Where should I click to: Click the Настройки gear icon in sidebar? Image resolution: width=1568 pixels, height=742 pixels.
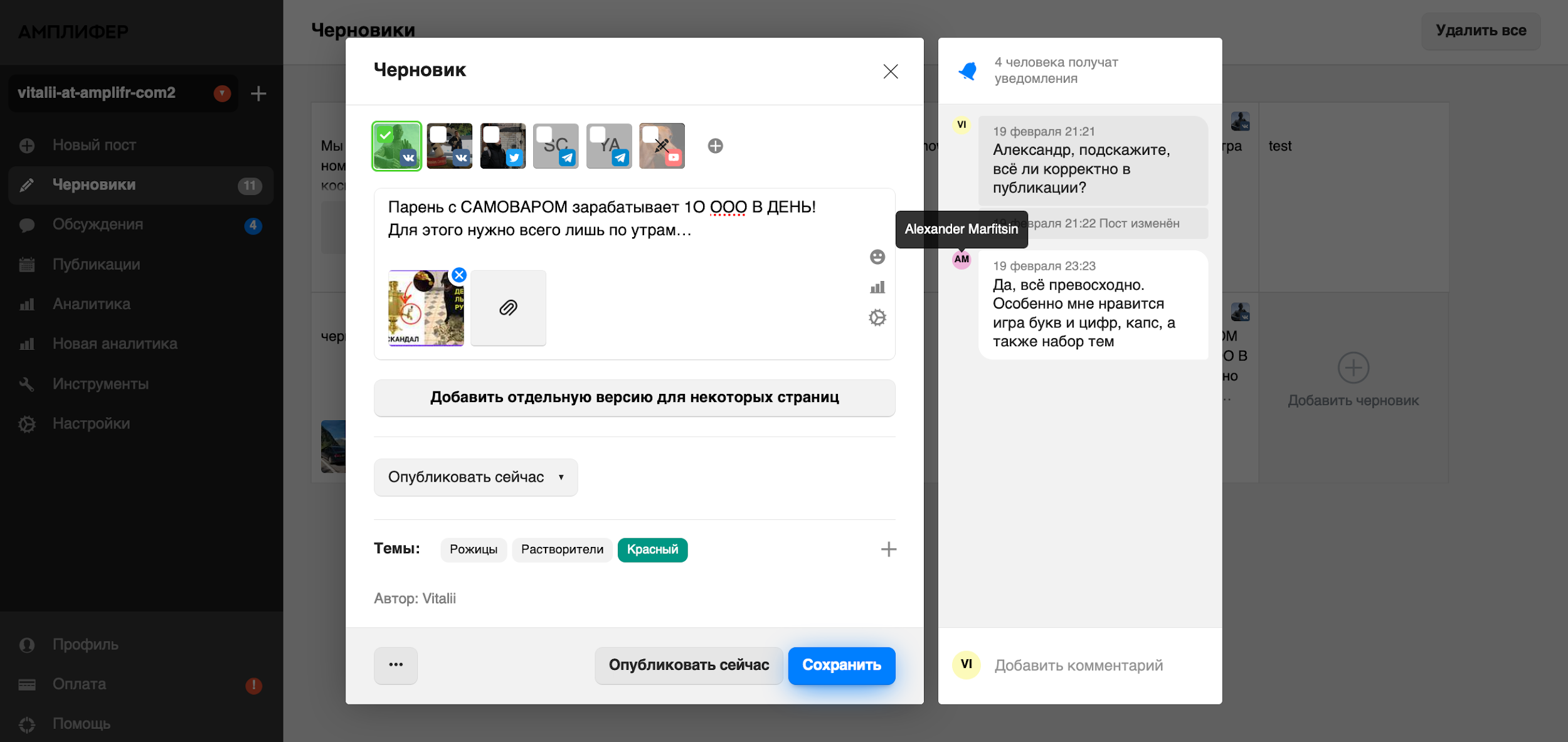tap(27, 424)
